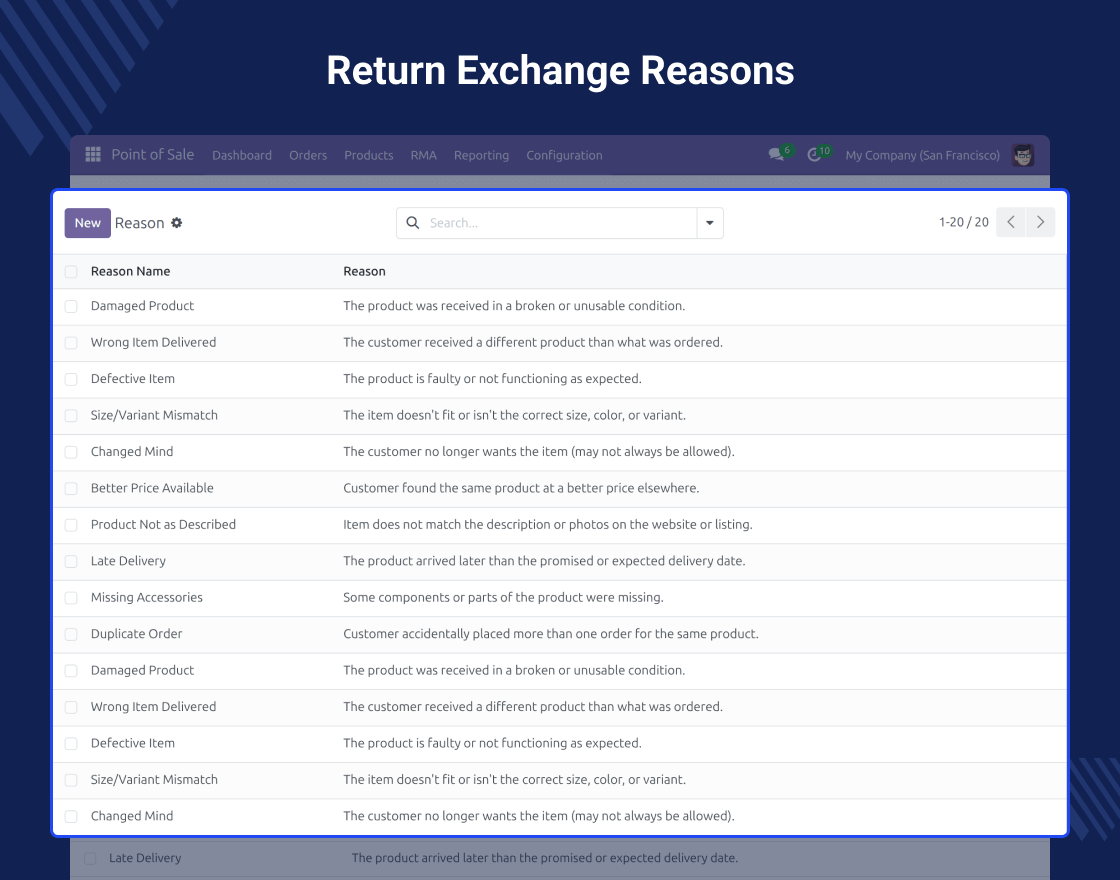Check the Missing Accessories row checkbox
The height and width of the screenshot is (880, 1120).
(x=71, y=598)
